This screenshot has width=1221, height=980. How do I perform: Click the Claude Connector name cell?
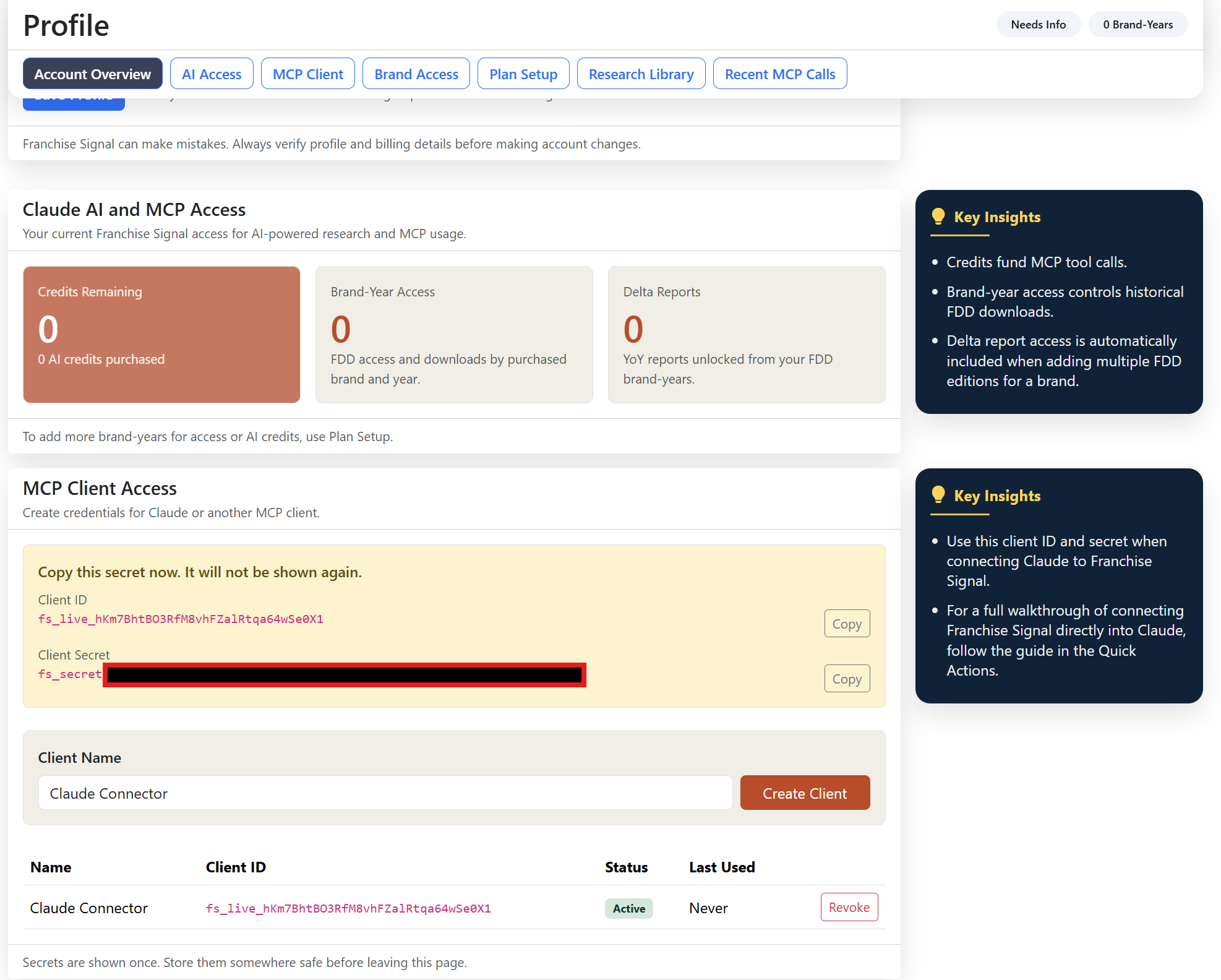coord(89,908)
